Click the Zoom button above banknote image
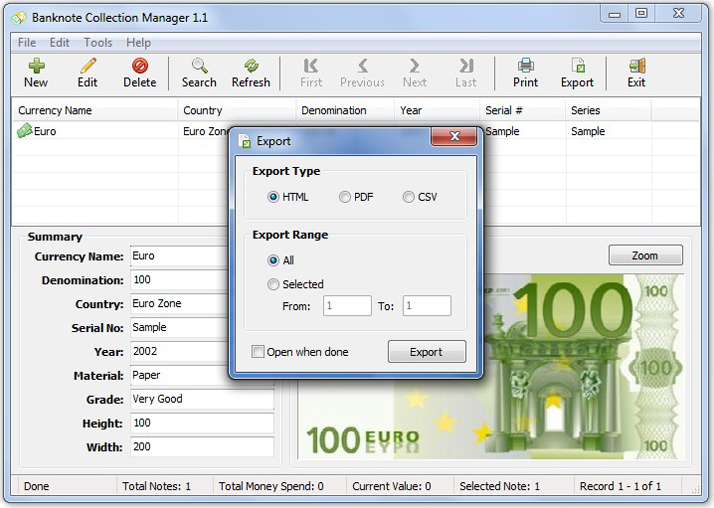 645,256
